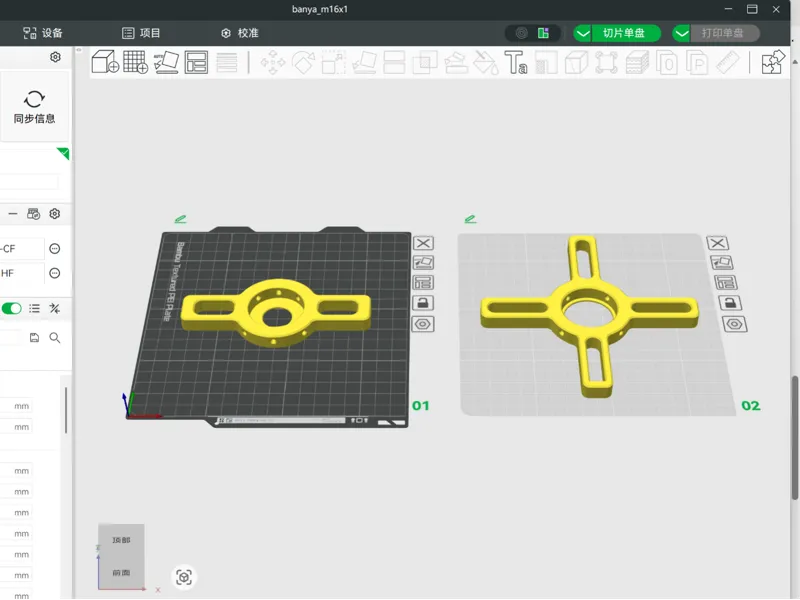Viewport: 800px width, 600px height.
Task: Click the reset view cube icon
Action: (x=184, y=578)
